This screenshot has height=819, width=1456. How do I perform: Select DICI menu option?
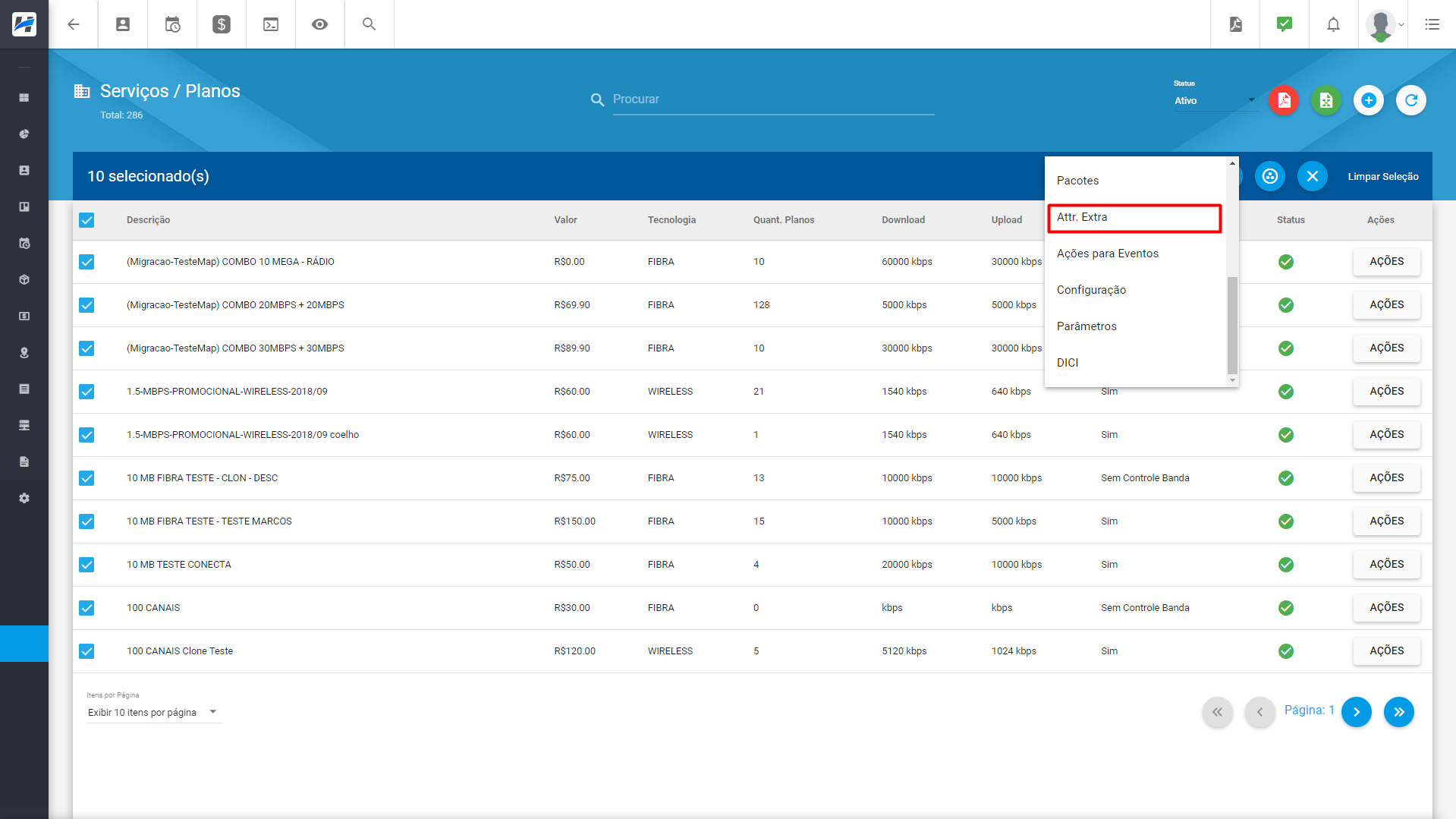tap(1135, 363)
